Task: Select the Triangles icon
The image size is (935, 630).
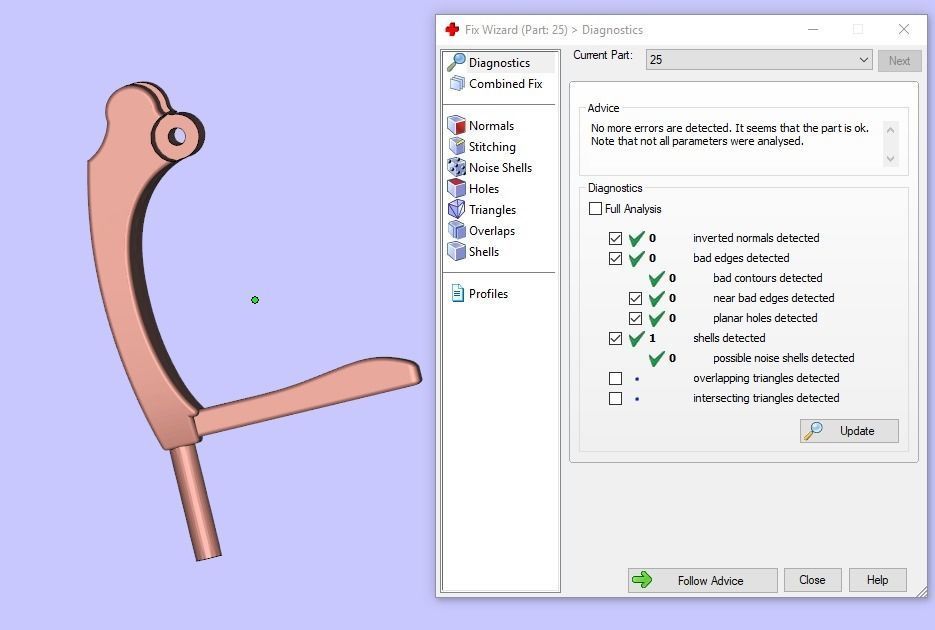Action: 456,209
